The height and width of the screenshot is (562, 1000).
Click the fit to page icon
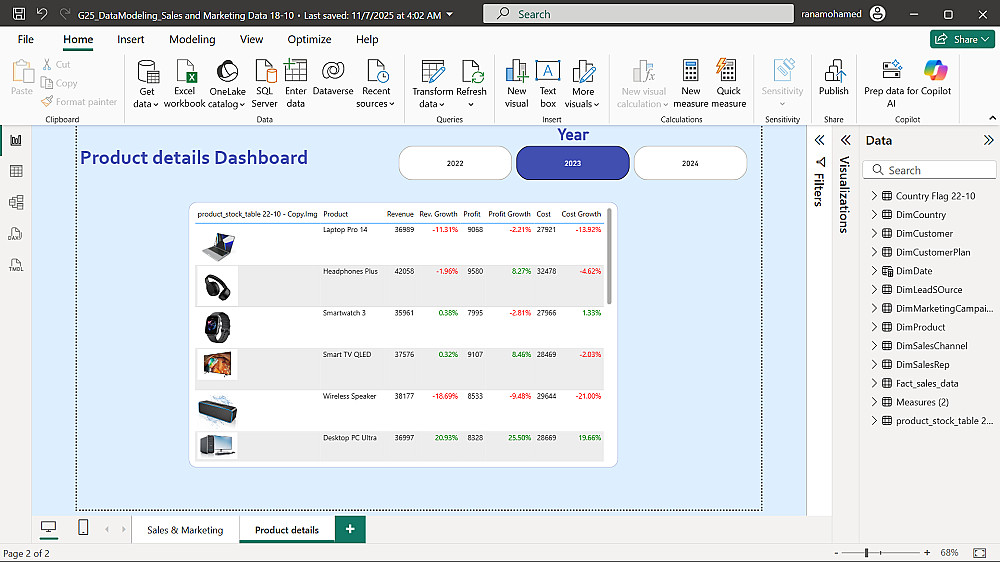click(x=980, y=552)
